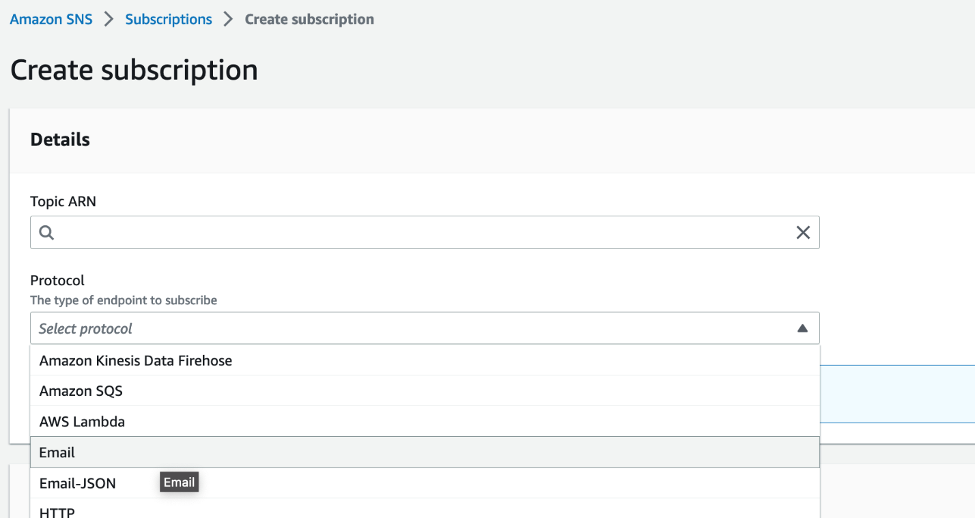Click 'The type of endpoint to subscribe' description

click(x=123, y=300)
